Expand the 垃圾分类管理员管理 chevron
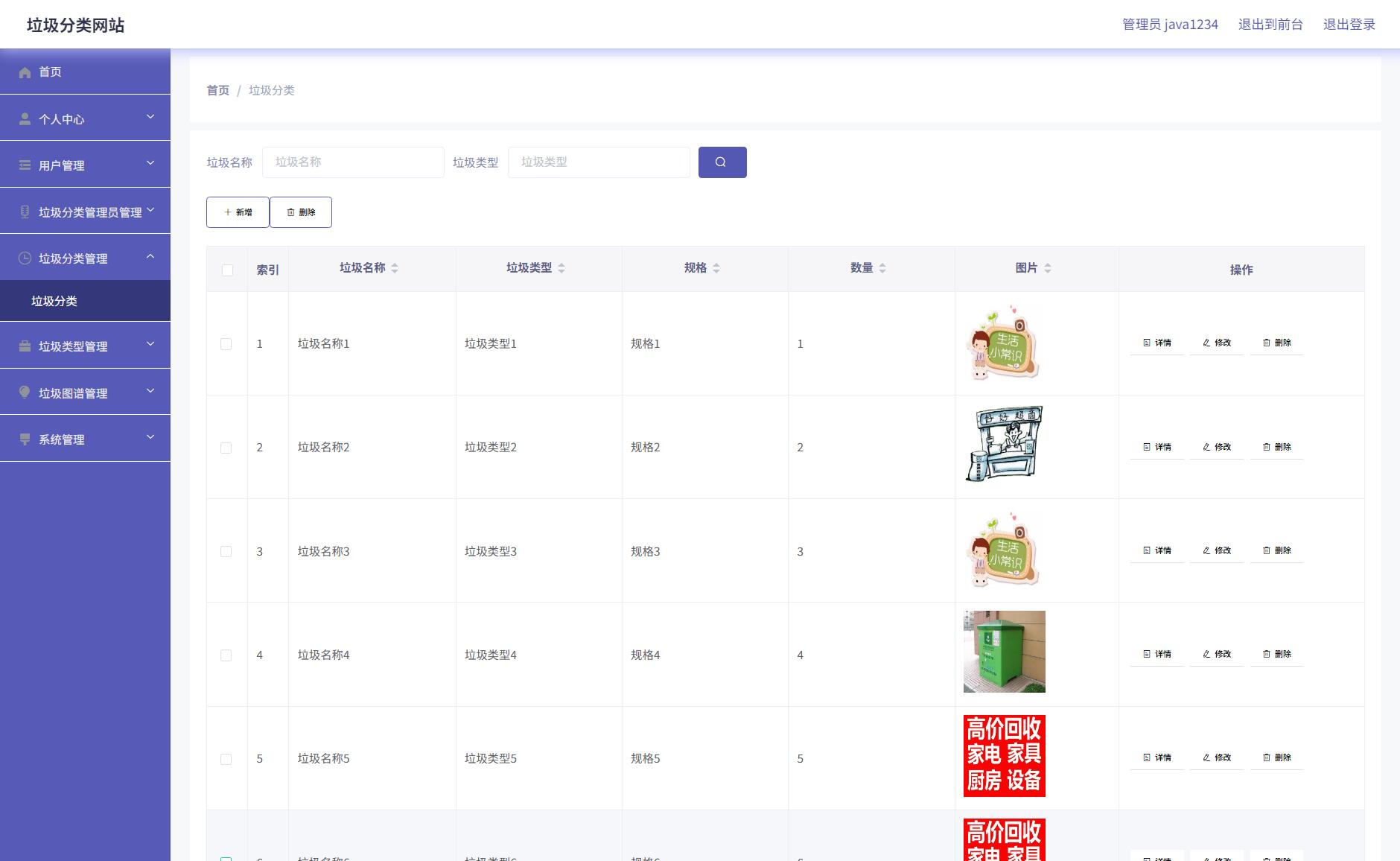Image resolution: width=1400 pixels, height=861 pixels. [x=150, y=210]
